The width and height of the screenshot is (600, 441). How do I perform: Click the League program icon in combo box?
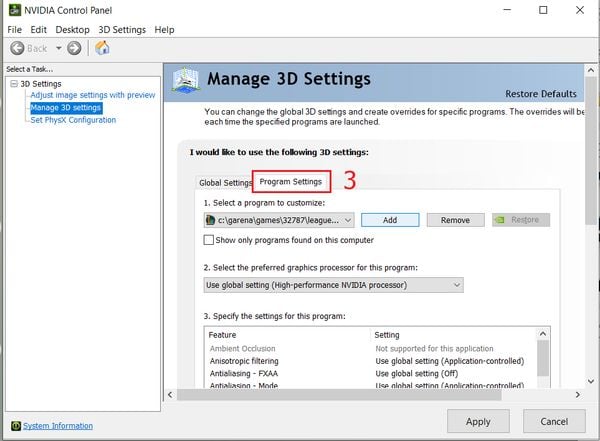tap(210, 220)
